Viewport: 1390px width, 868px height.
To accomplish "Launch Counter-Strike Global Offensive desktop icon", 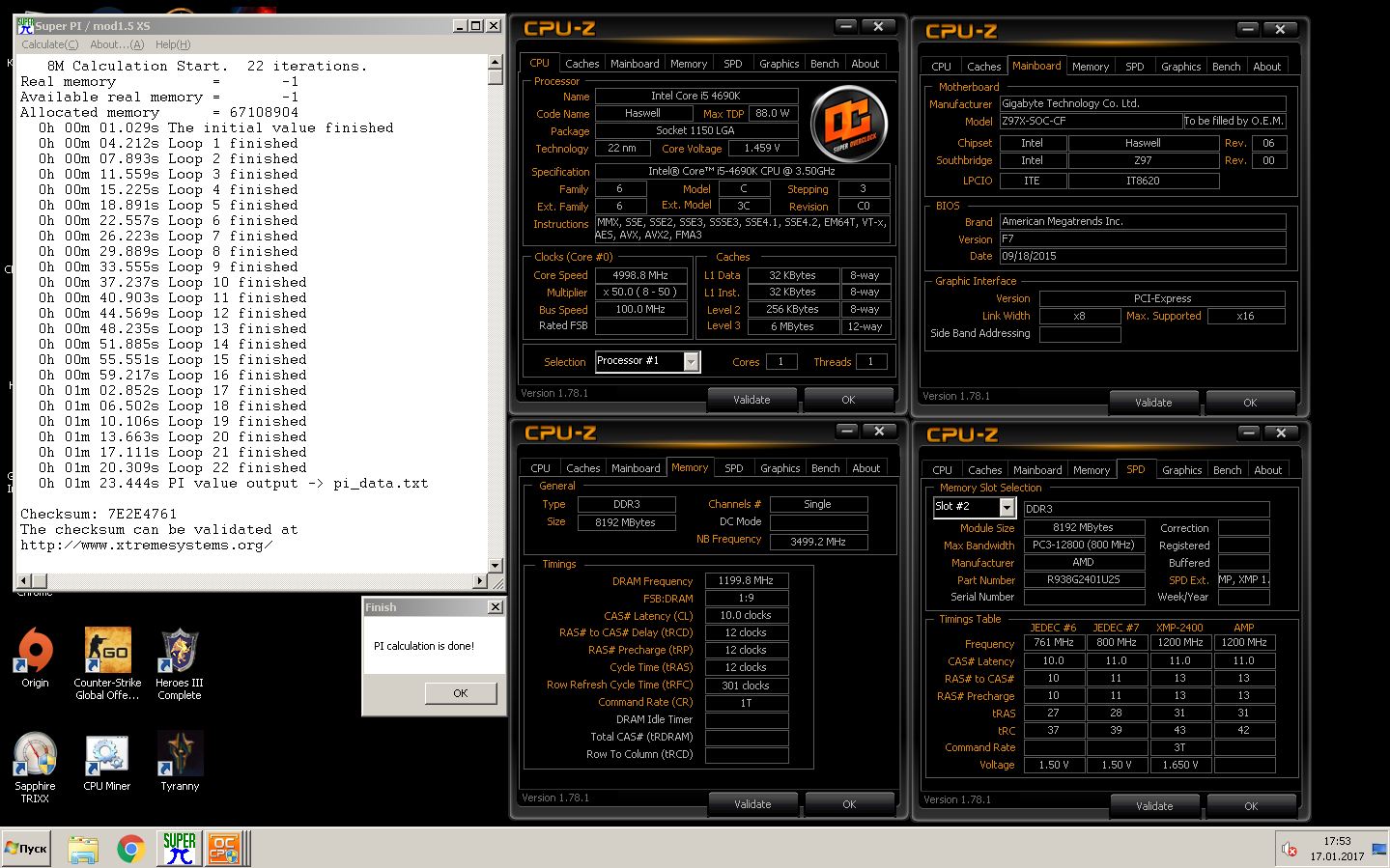I will [x=107, y=664].
